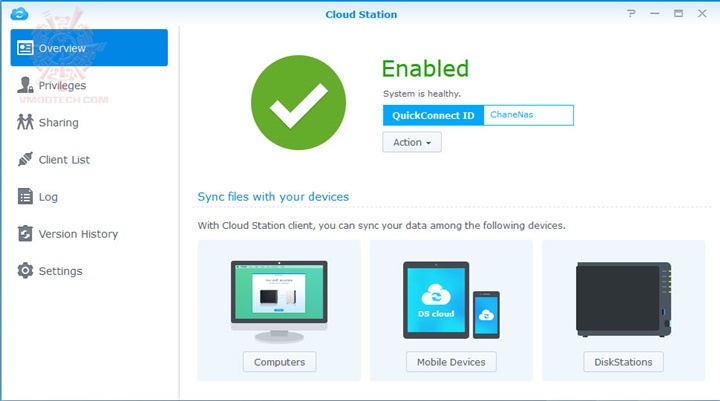This screenshot has height=401, width=720.
Task: Click the DiskStation NAS device illustration
Action: [624, 299]
